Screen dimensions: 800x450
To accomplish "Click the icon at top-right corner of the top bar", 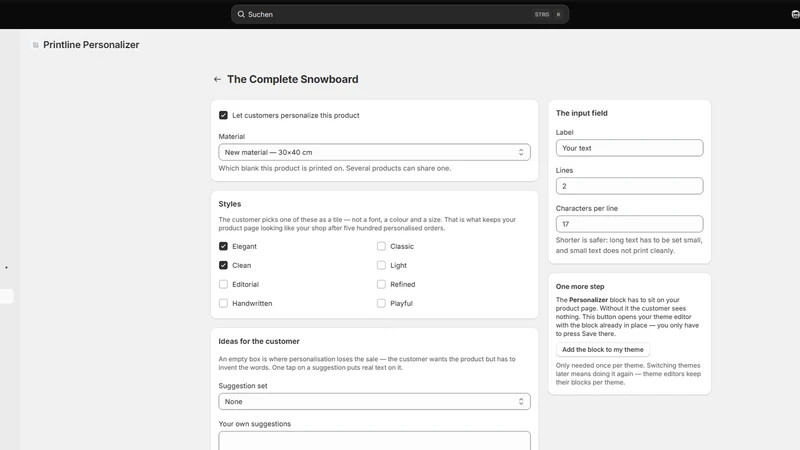I will [x=795, y=14].
